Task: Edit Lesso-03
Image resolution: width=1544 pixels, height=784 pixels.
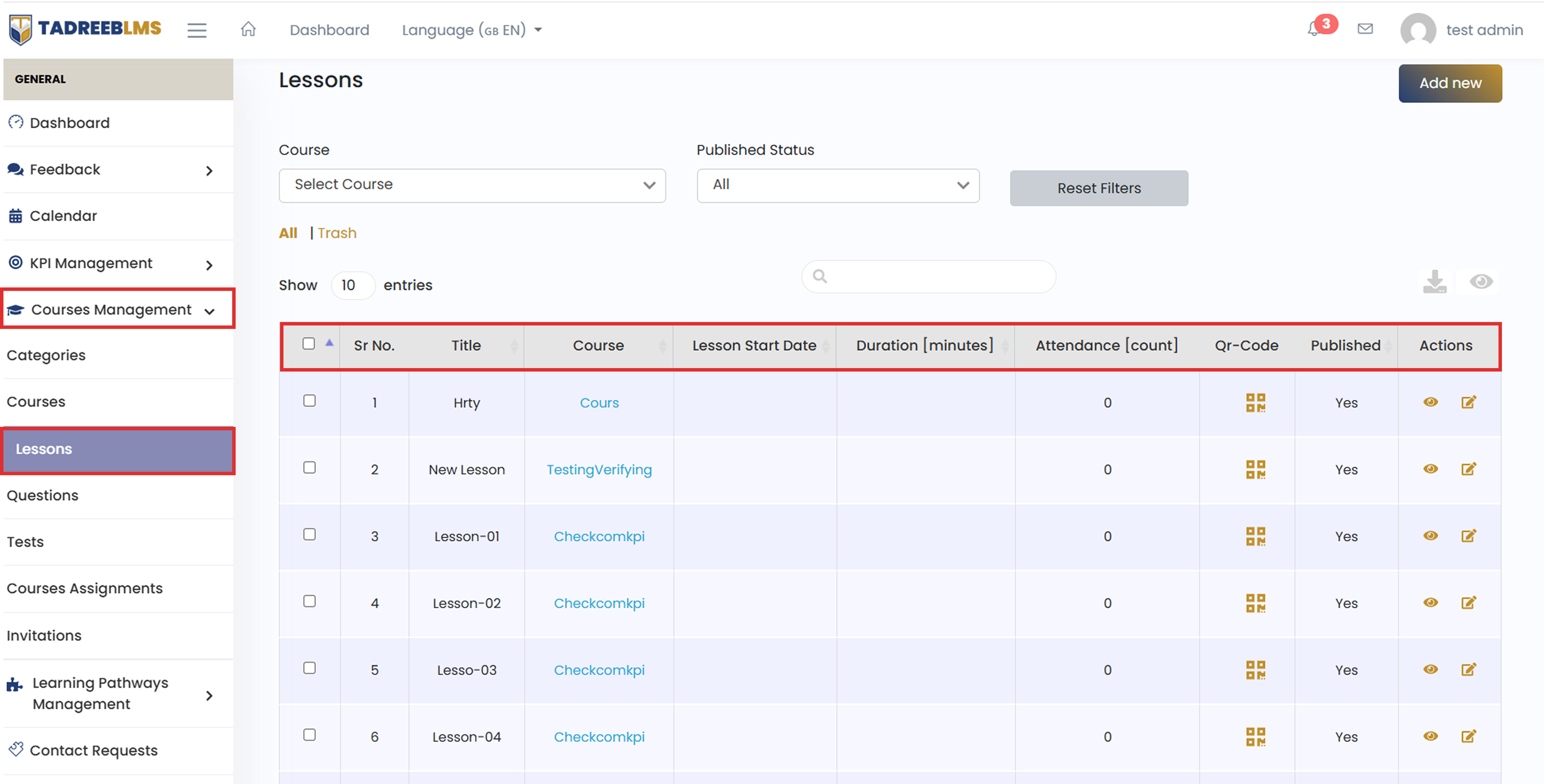Action: coord(1469,670)
